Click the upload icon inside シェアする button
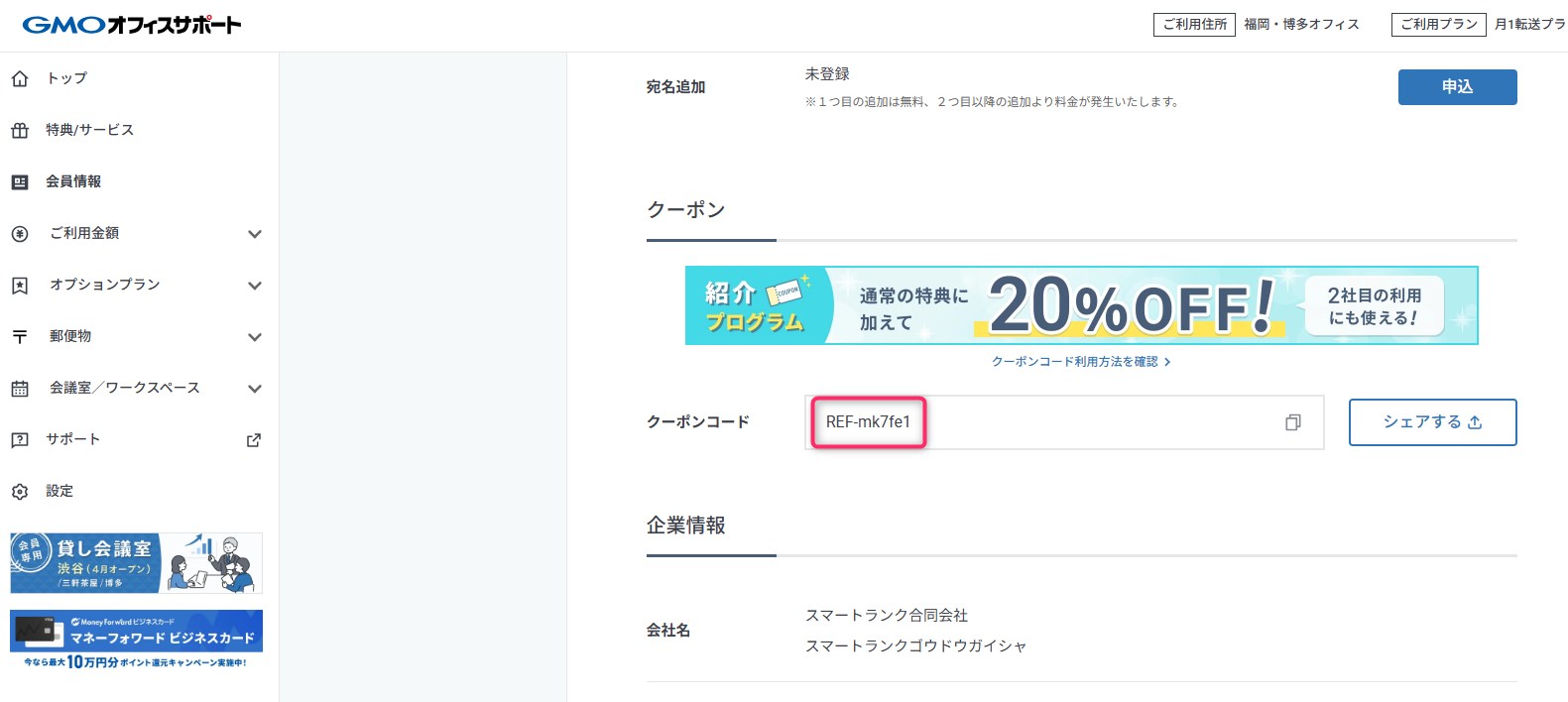Image resolution: width=1568 pixels, height=702 pixels. pos(1477,421)
